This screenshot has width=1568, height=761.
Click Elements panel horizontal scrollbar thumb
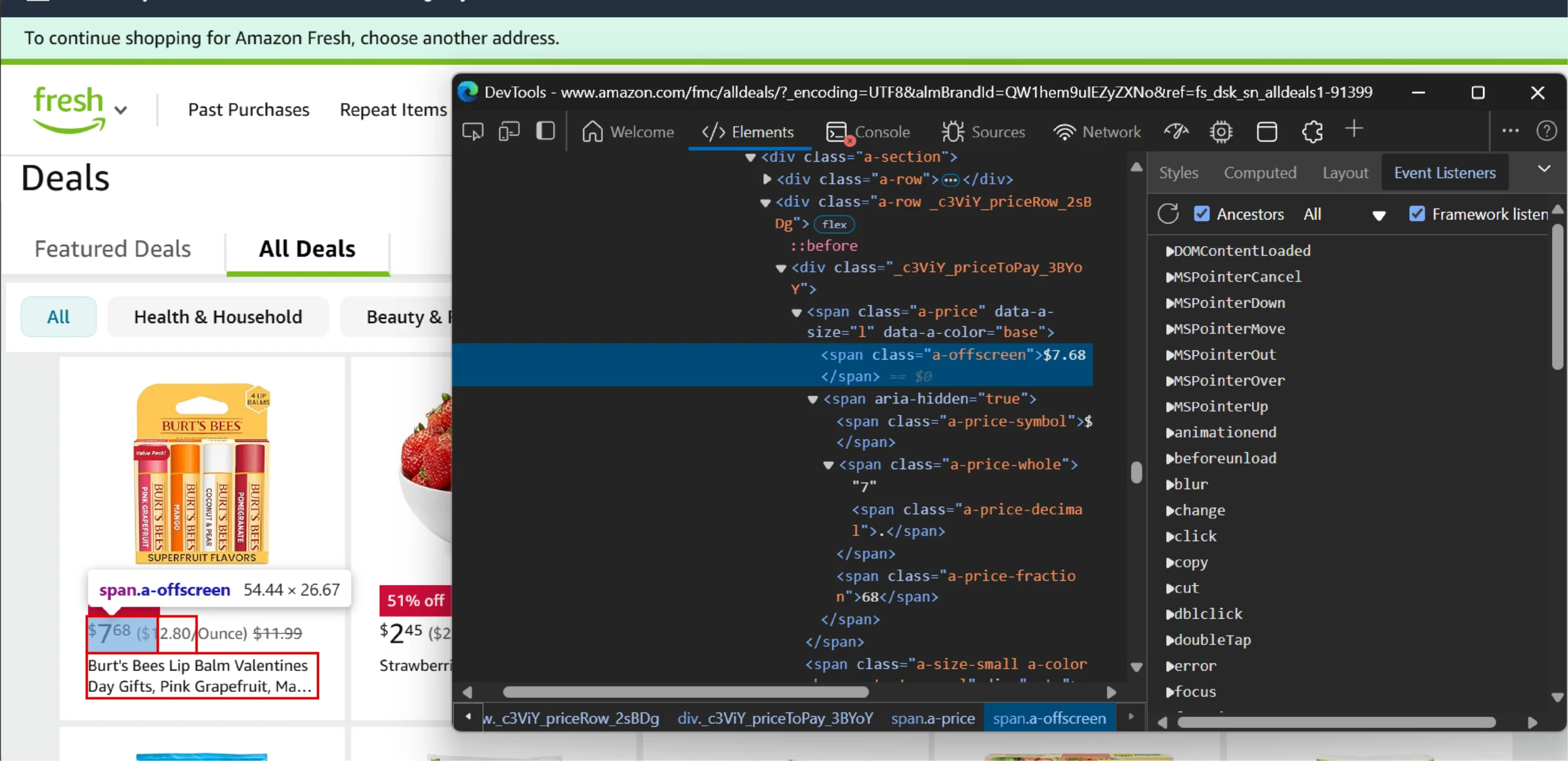click(x=685, y=692)
